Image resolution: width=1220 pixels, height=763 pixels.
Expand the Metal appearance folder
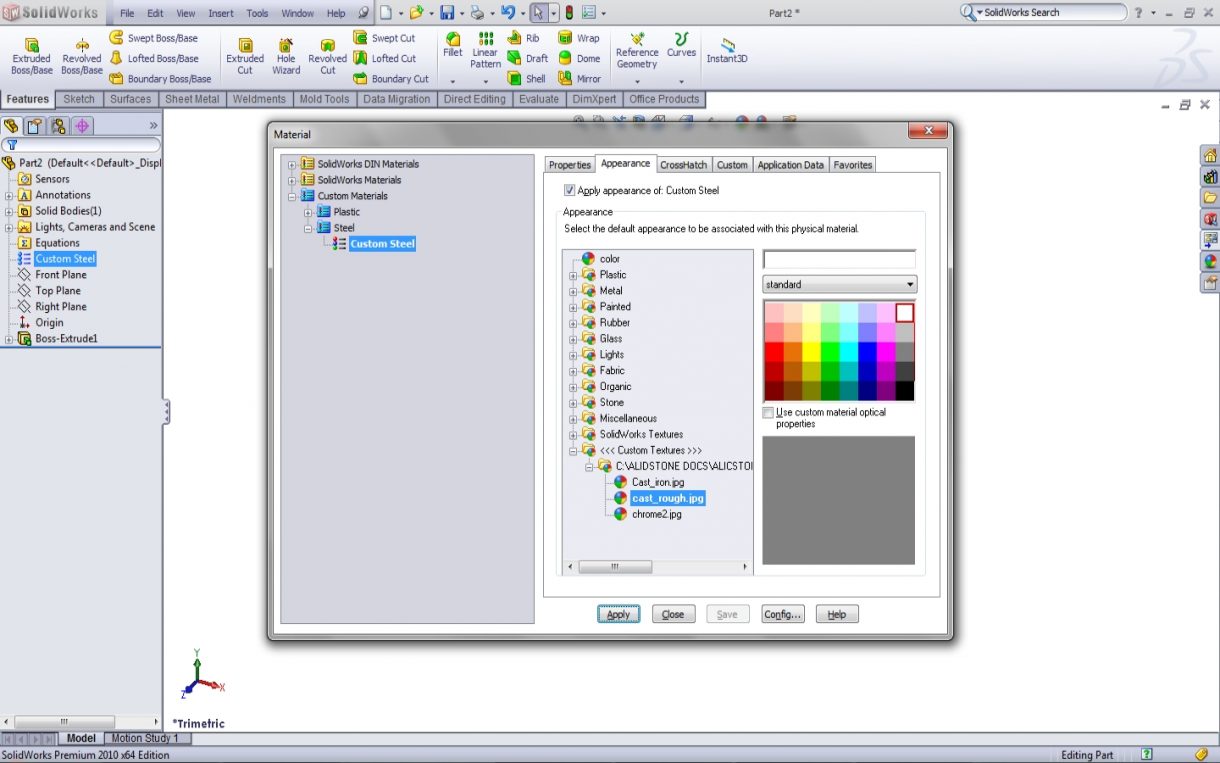point(573,291)
